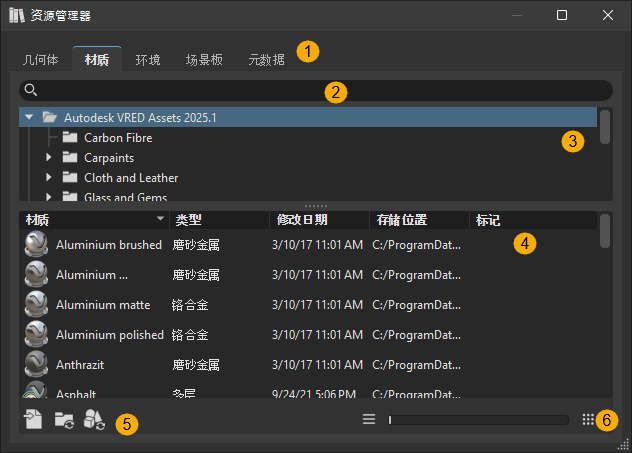Click the update assets shapes icon

click(x=94, y=420)
